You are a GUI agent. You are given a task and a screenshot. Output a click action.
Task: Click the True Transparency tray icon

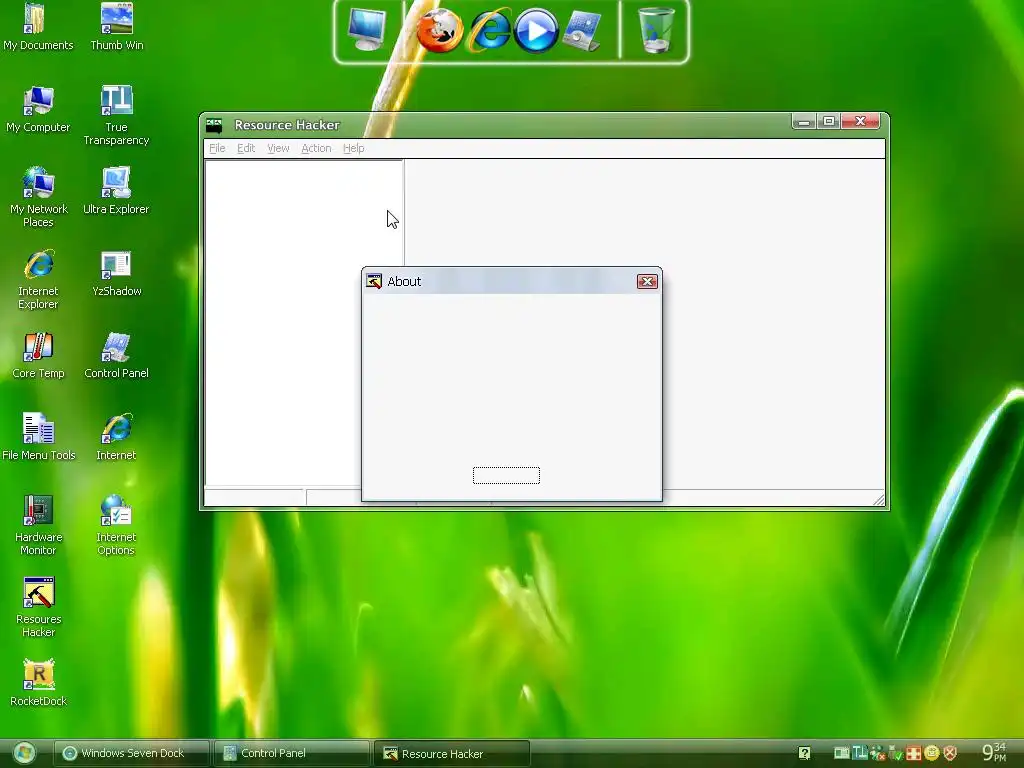[859, 753]
